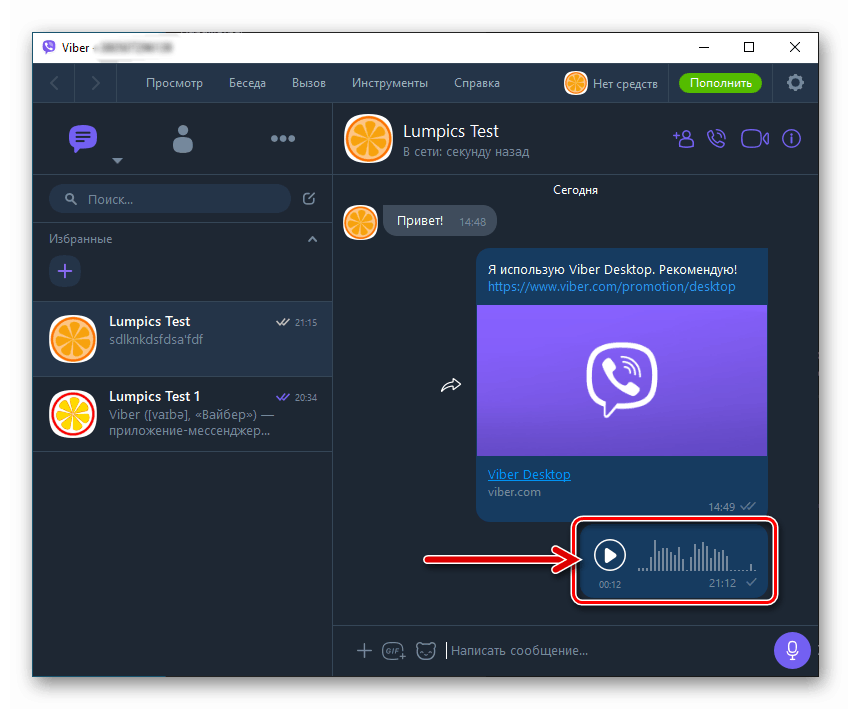Click the plus attach file icon
This screenshot has height=709, width=851.
(x=364, y=650)
